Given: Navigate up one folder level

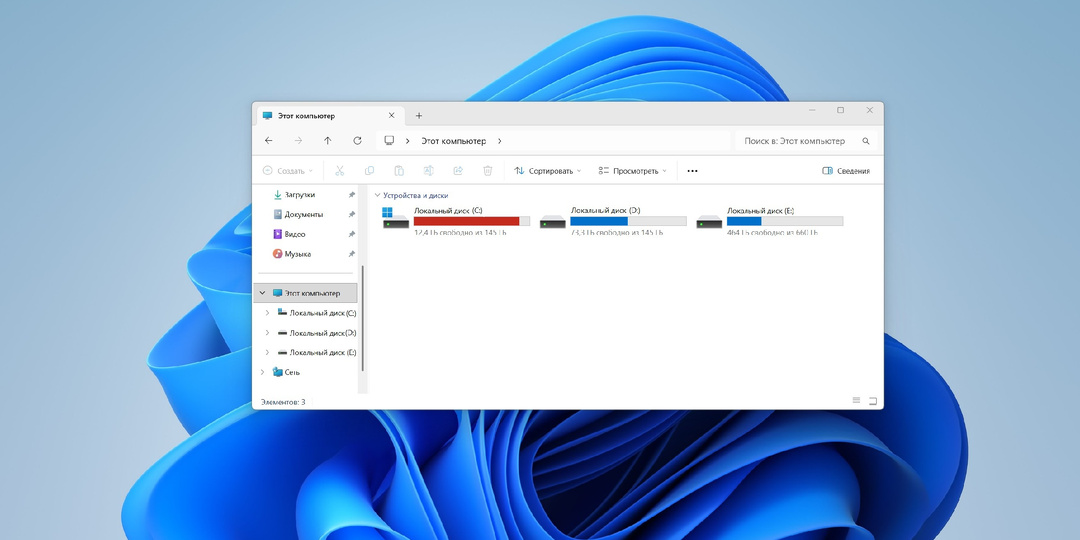Looking at the screenshot, I should pyautogui.click(x=328, y=141).
